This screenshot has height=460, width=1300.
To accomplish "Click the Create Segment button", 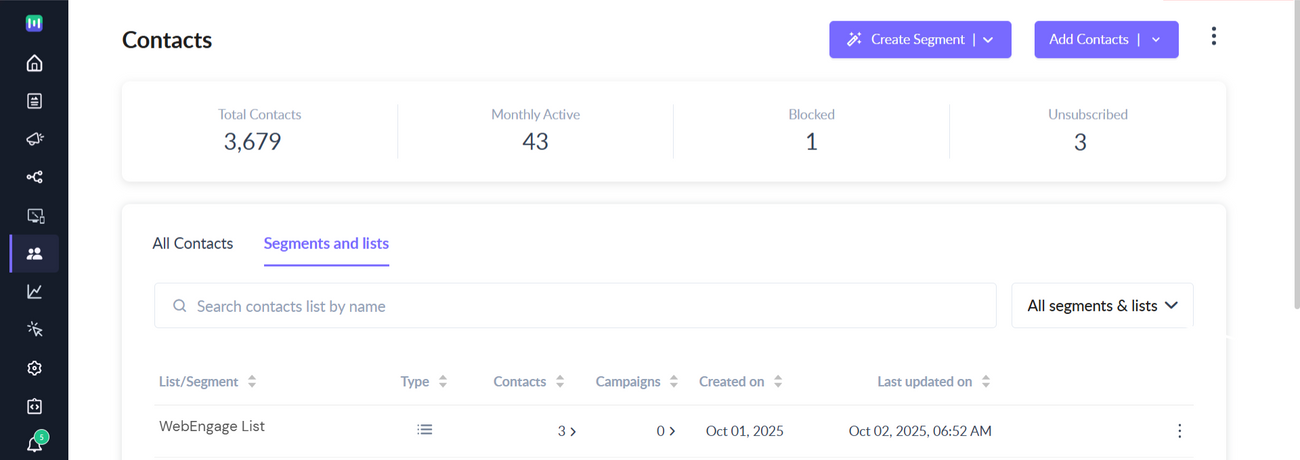I will [906, 40].
